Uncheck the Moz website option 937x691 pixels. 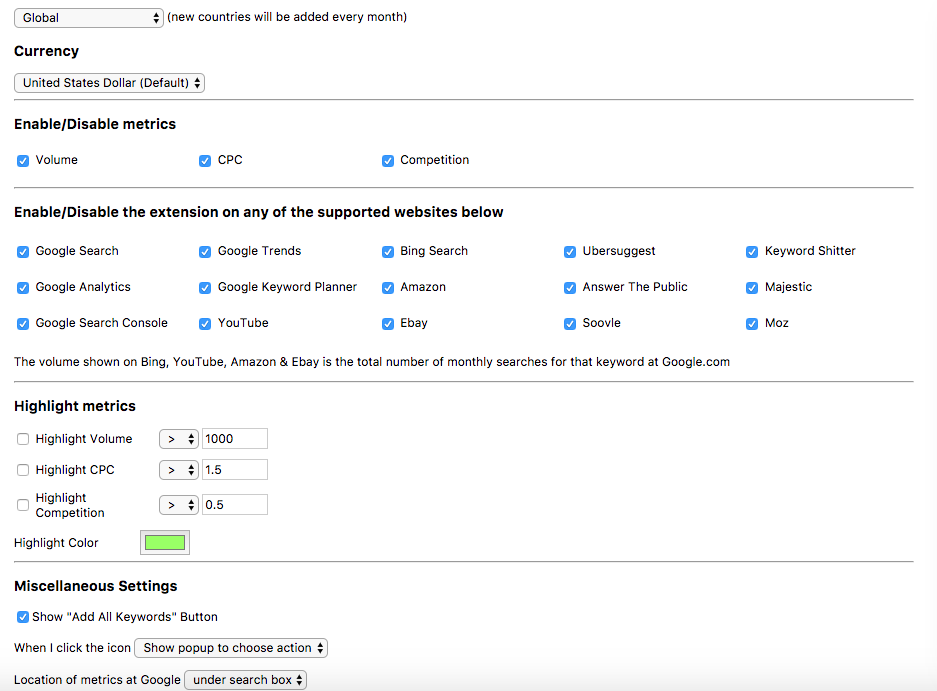coord(752,324)
